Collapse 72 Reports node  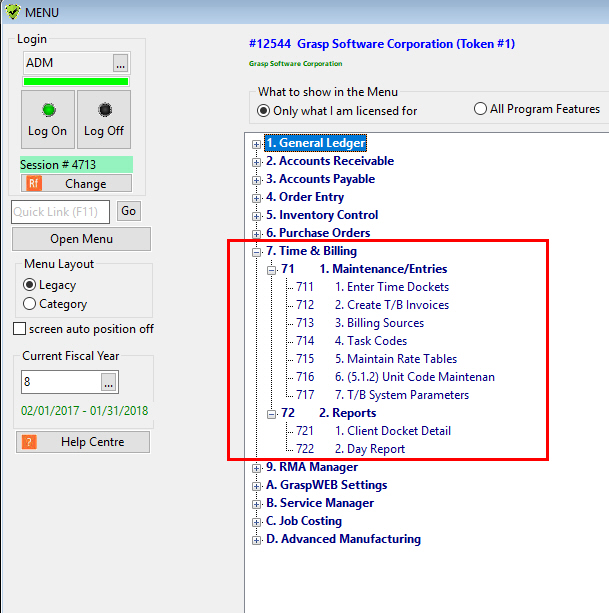271,414
